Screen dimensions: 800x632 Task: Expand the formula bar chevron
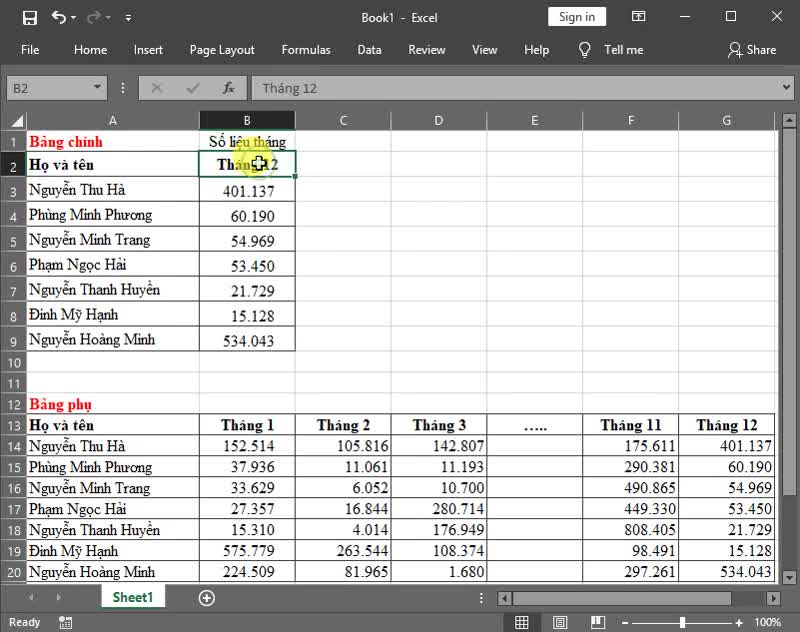pyautogui.click(x=786, y=87)
